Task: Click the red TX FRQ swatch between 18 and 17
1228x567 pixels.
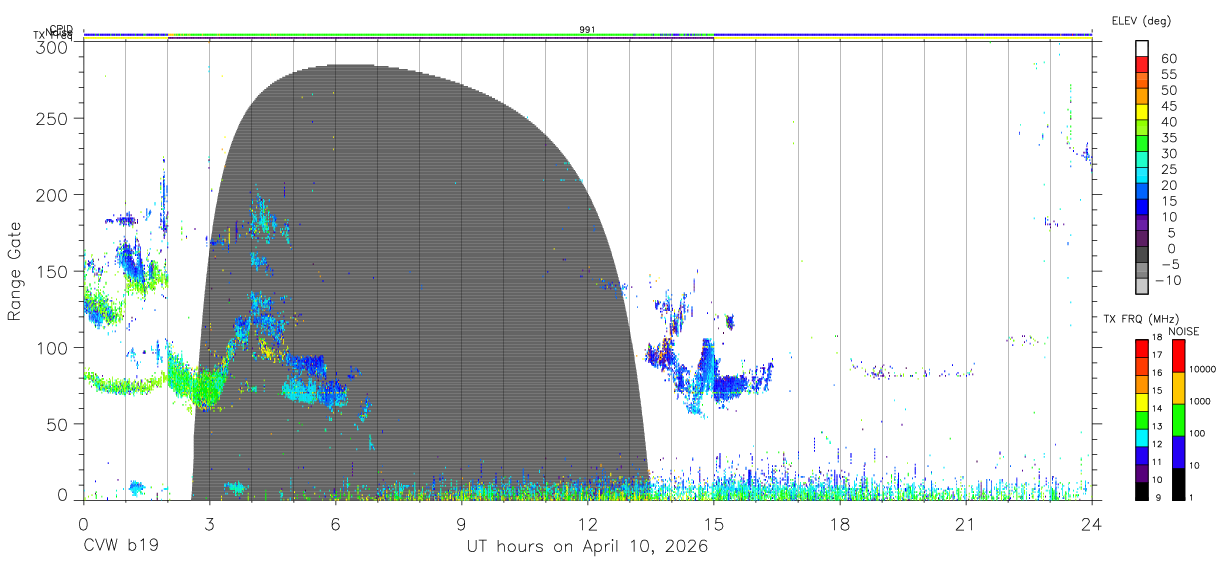Action: 1142,347
